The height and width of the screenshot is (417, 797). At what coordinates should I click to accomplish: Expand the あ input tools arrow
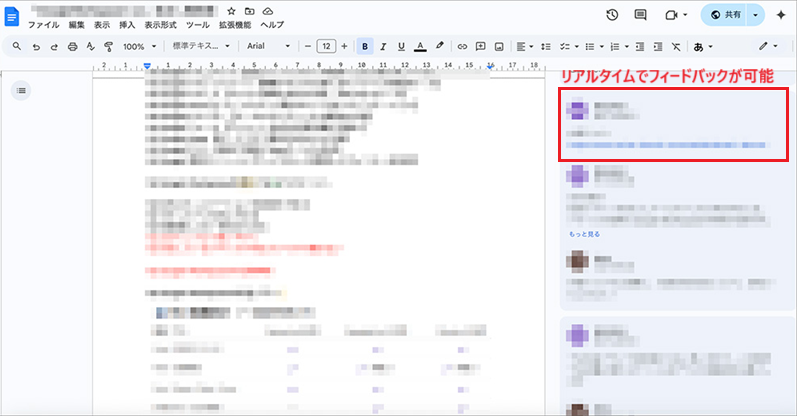[x=710, y=46]
